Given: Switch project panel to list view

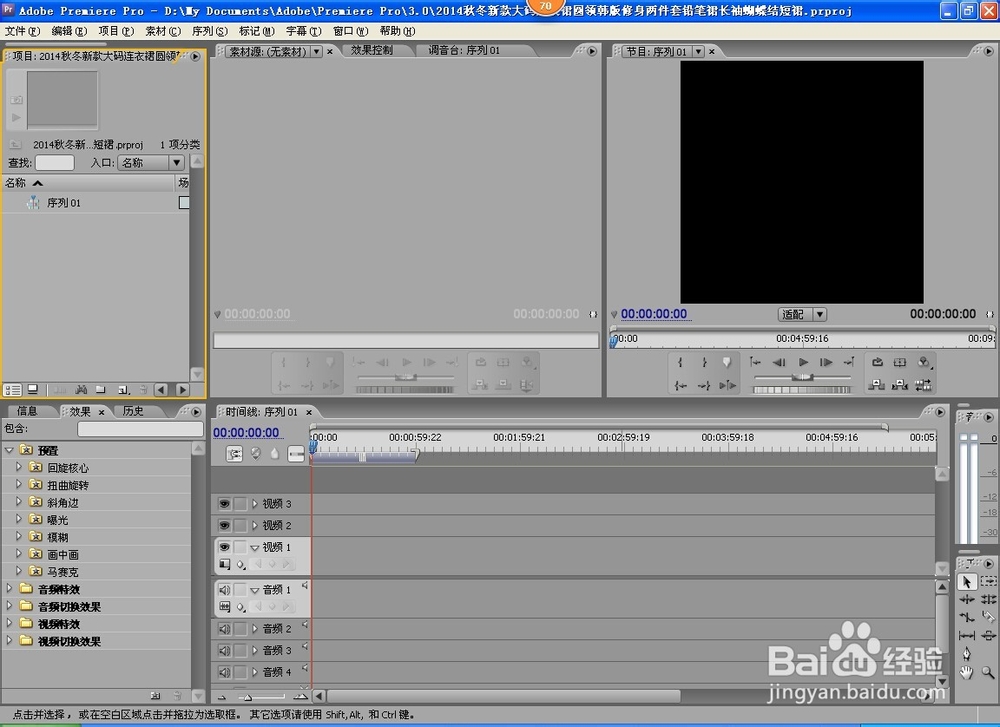Looking at the screenshot, I should (x=12, y=390).
